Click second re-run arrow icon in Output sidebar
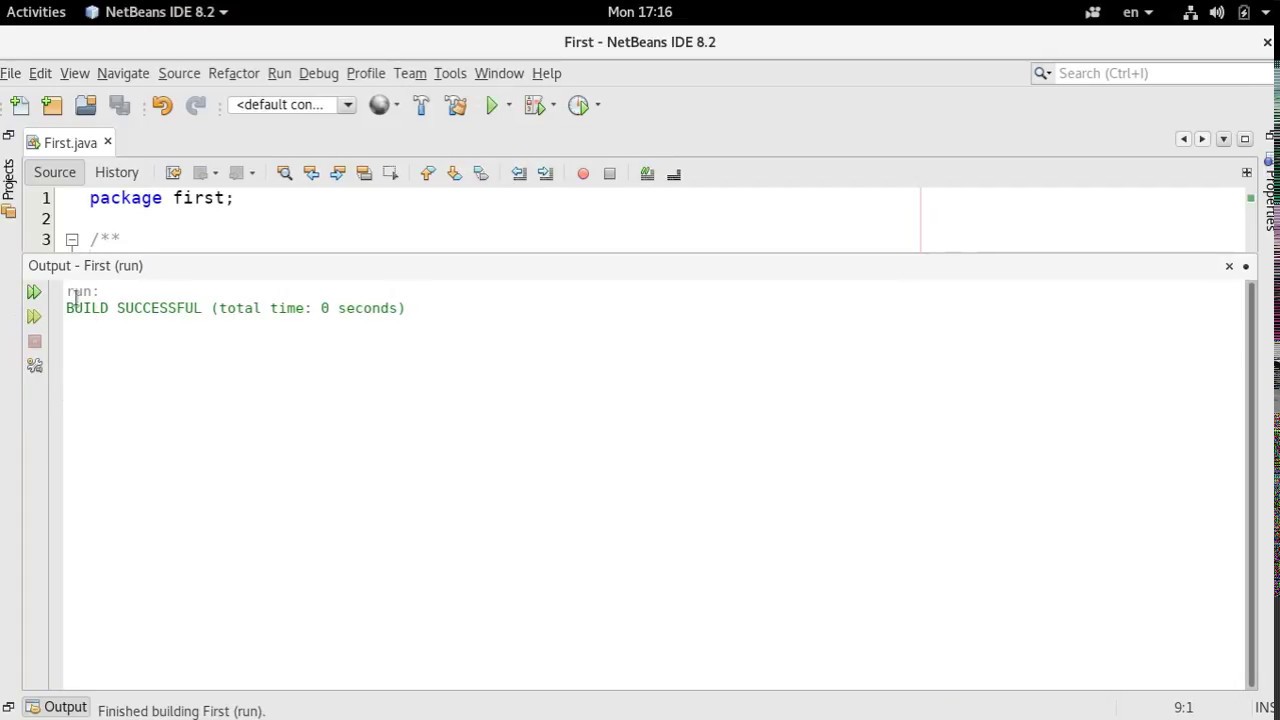Screen dimensions: 1280x720 point(34,317)
